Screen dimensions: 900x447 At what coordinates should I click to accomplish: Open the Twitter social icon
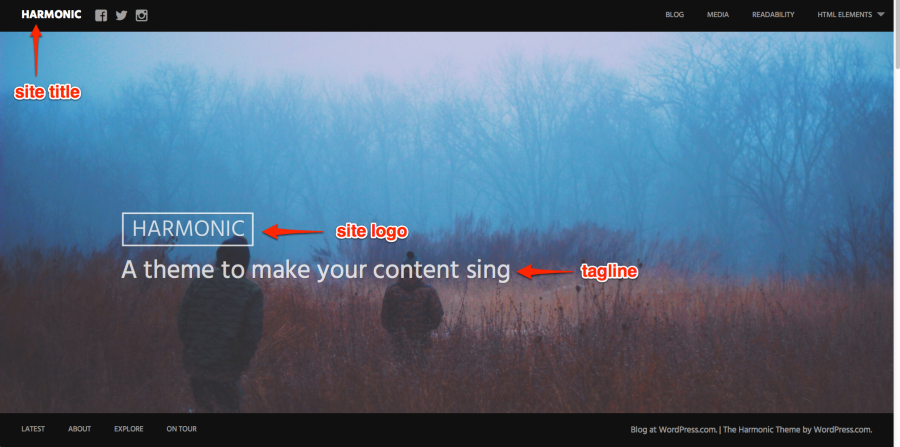pyautogui.click(x=121, y=15)
